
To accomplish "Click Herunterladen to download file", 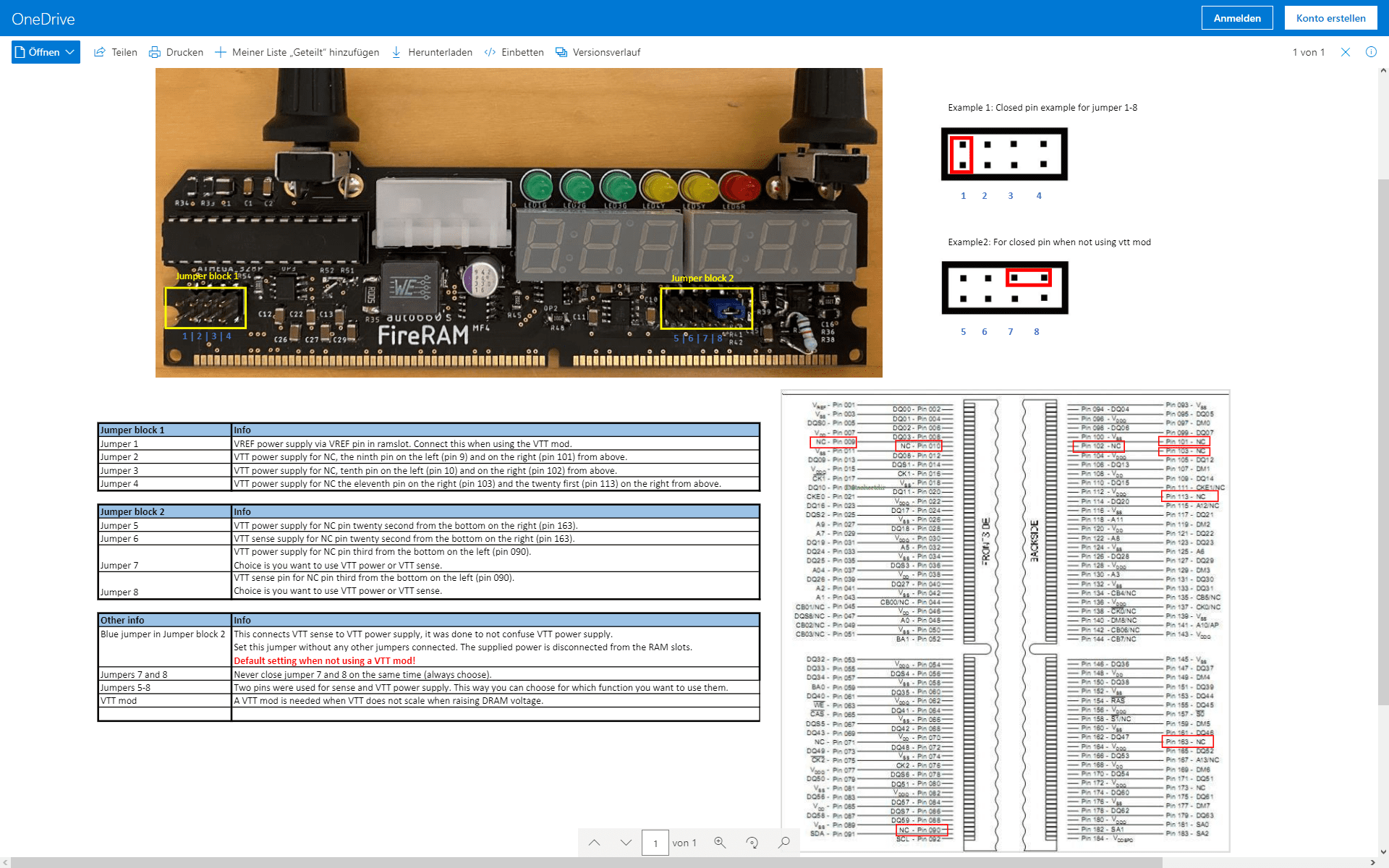I will (x=432, y=52).
